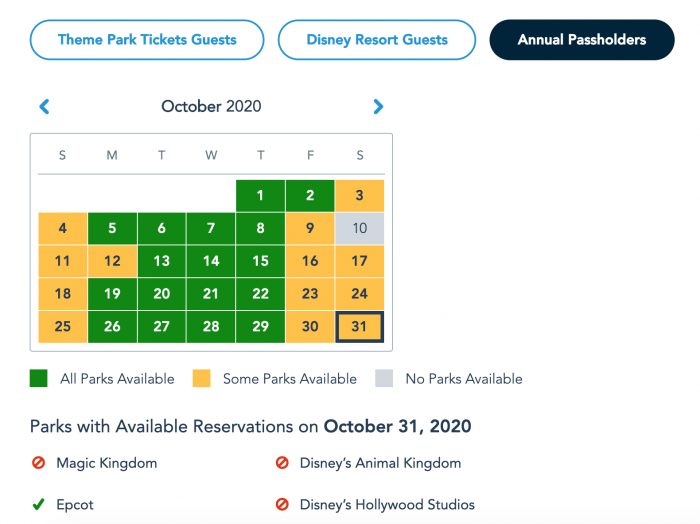Screen dimensions: 700x524
Task: Switch to Disney Resort Guests tab
Action: pos(377,40)
